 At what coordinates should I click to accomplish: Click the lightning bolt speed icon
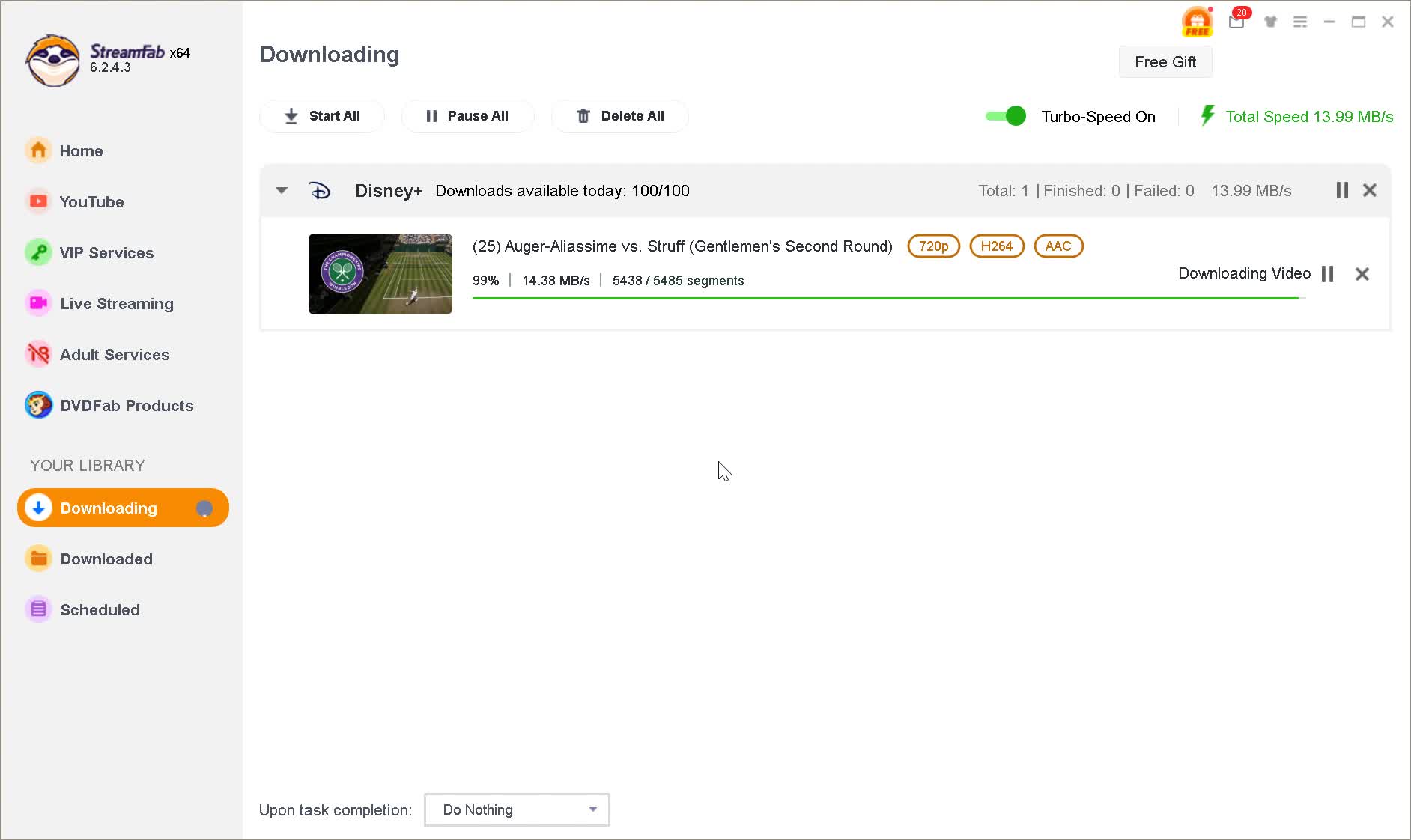point(1207,115)
